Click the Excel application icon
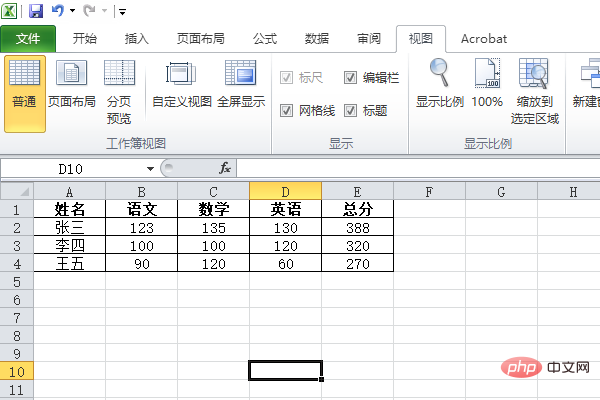600x400 pixels. pos(9,11)
